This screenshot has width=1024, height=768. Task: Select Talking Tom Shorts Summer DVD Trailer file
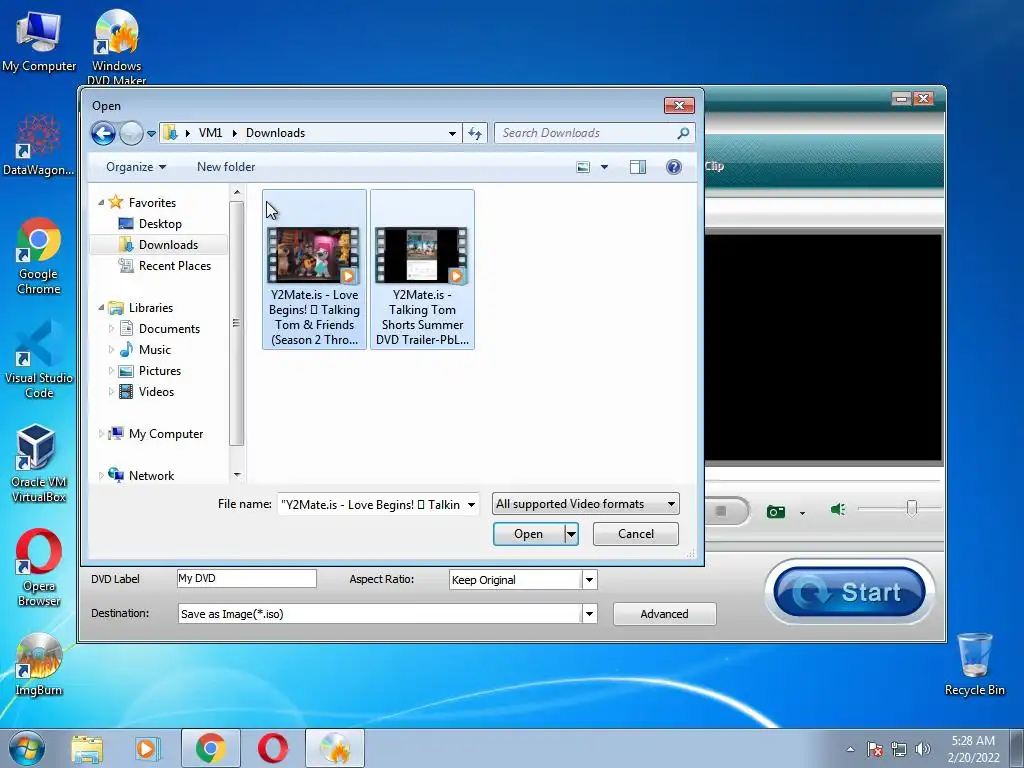click(423, 270)
